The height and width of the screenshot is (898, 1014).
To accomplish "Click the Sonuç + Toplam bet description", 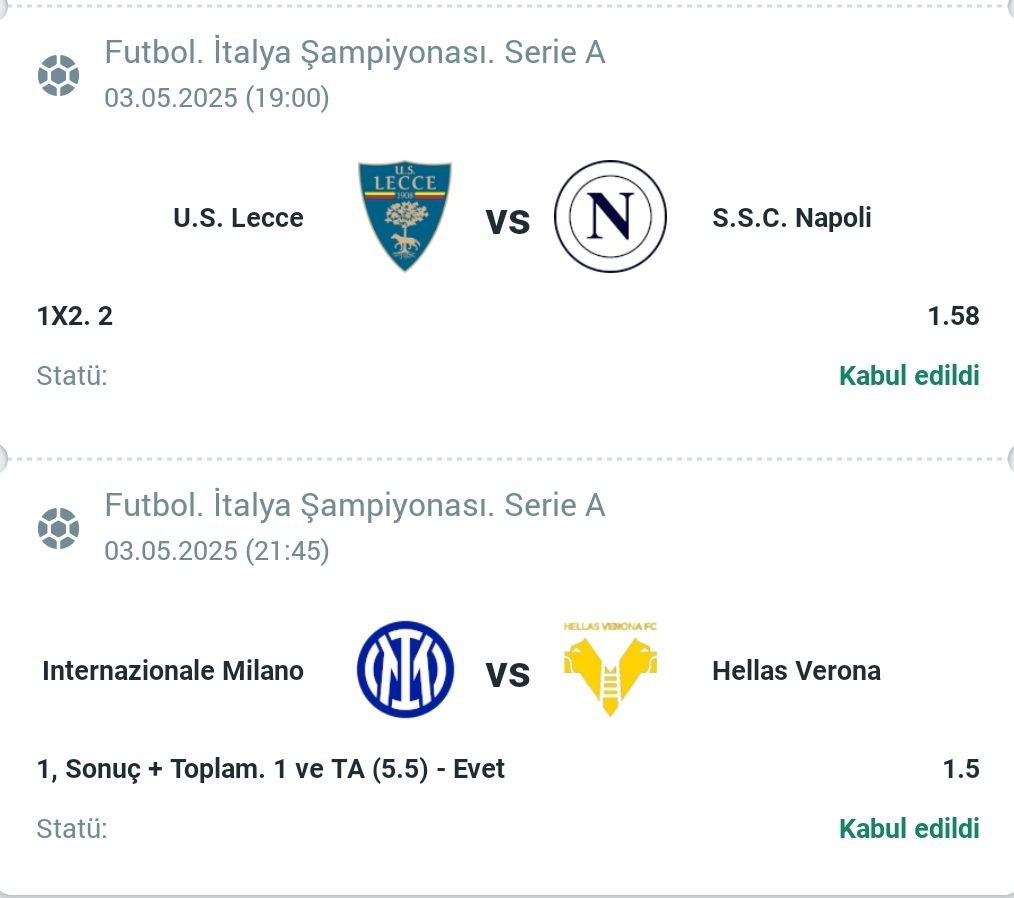I will (270, 769).
